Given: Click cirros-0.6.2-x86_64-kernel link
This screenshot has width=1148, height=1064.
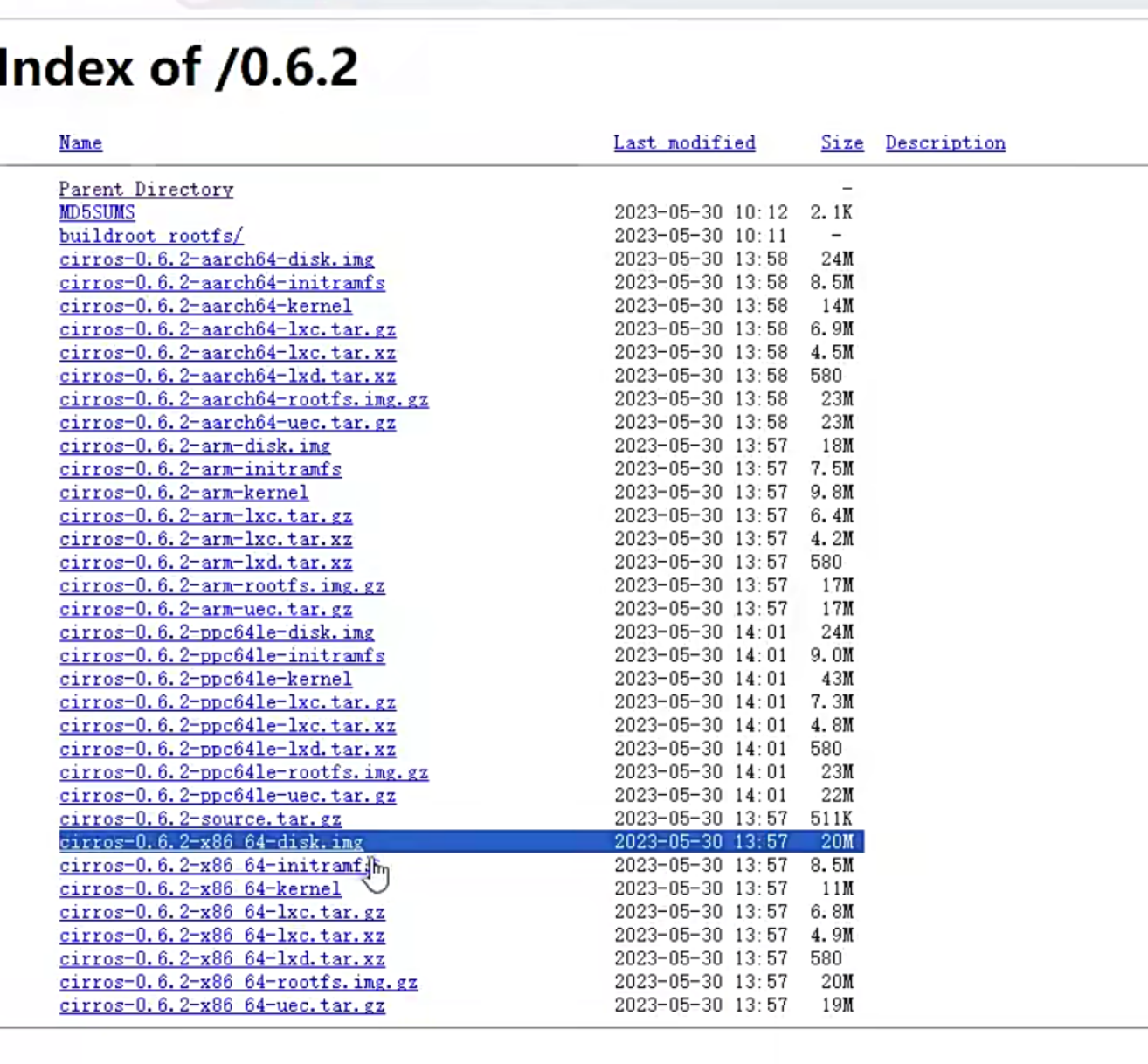Looking at the screenshot, I should click(x=200, y=888).
